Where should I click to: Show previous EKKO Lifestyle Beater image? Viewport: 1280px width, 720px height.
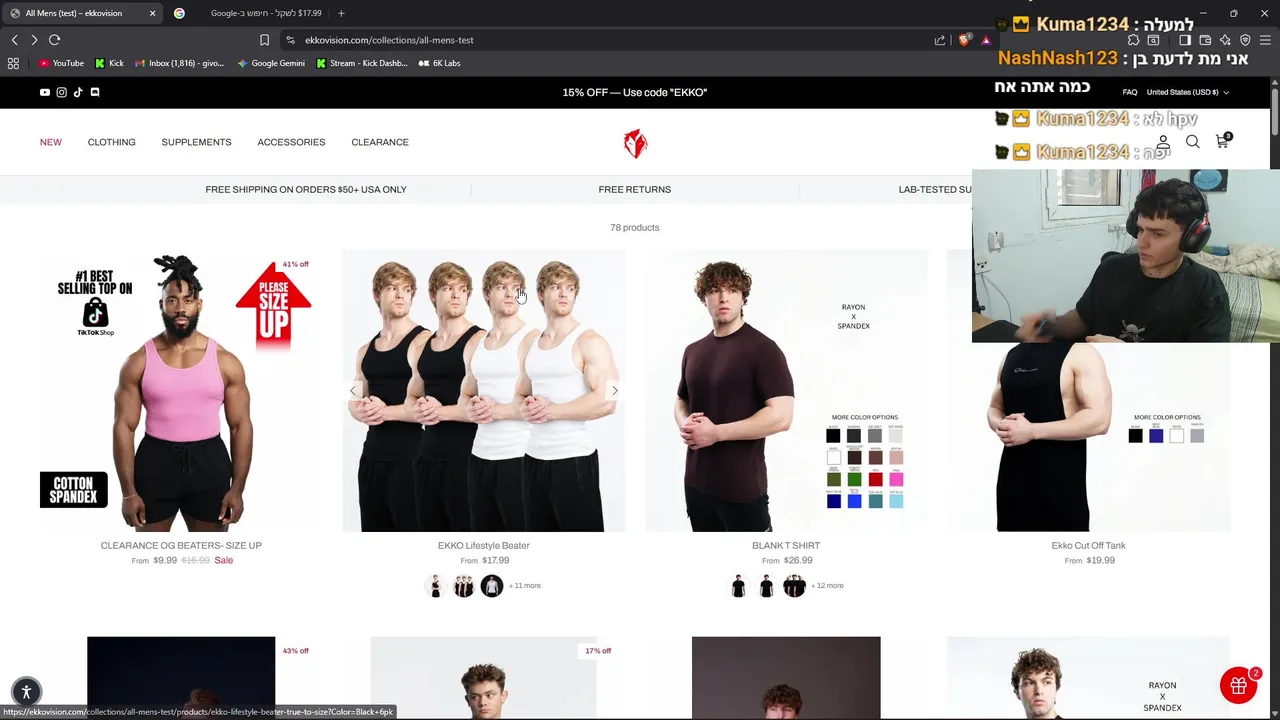(x=352, y=391)
